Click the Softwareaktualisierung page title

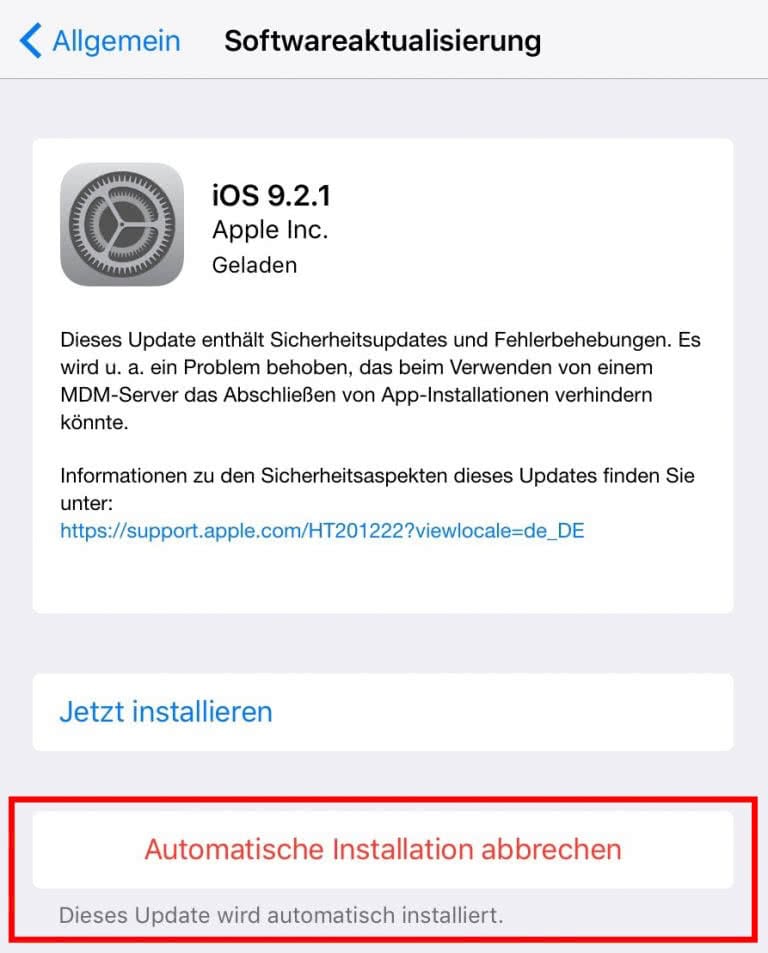[x=382, y=41]
